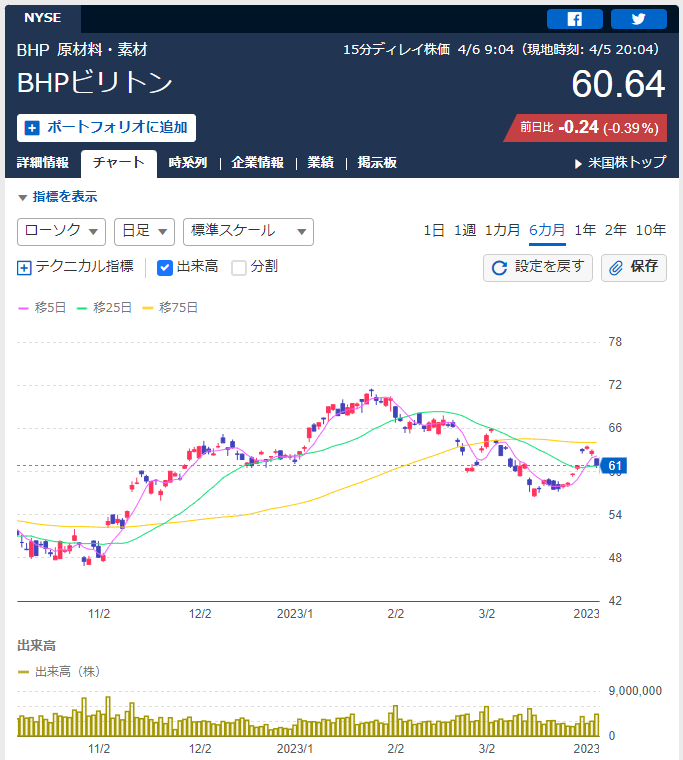The image size is (683, 760).
Task: Collapse the 指標を表示 section
Action: pyautogui.click(x=58, y=197)
